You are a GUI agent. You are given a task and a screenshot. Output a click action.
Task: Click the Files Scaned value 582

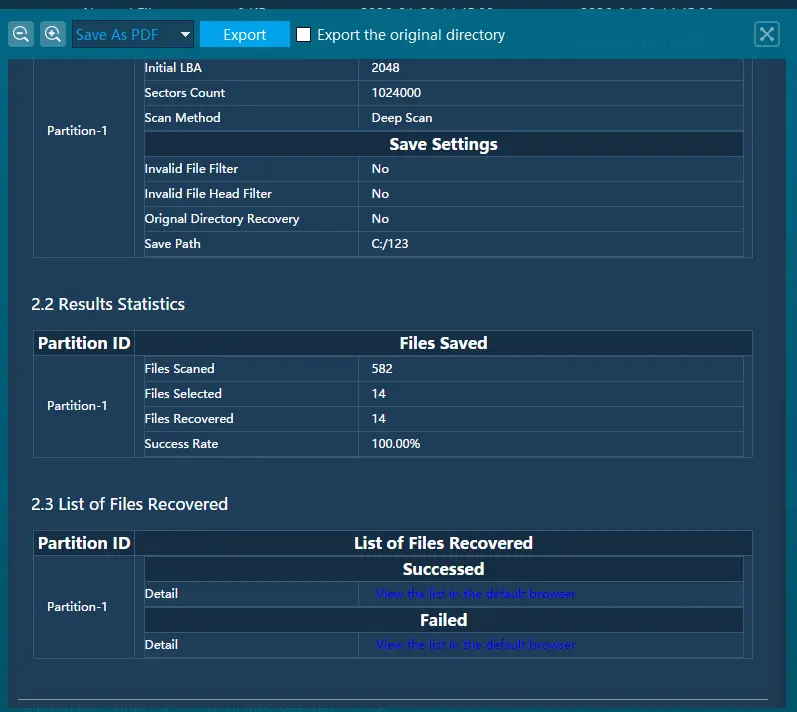point(382,369)
